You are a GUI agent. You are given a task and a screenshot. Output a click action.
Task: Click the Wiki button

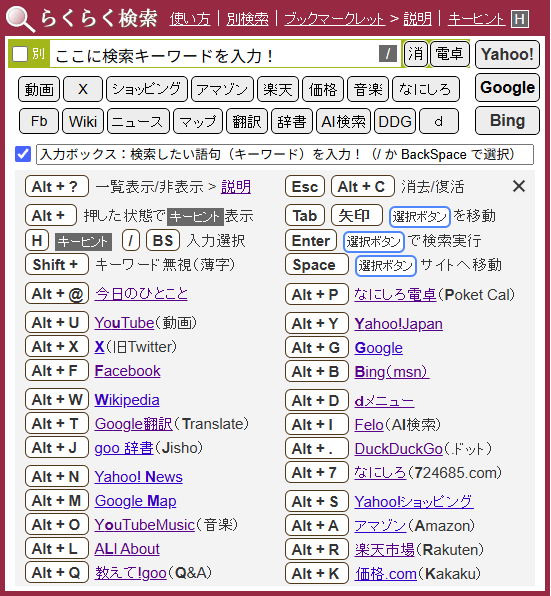pyautogui.click(x=83, y=121)
